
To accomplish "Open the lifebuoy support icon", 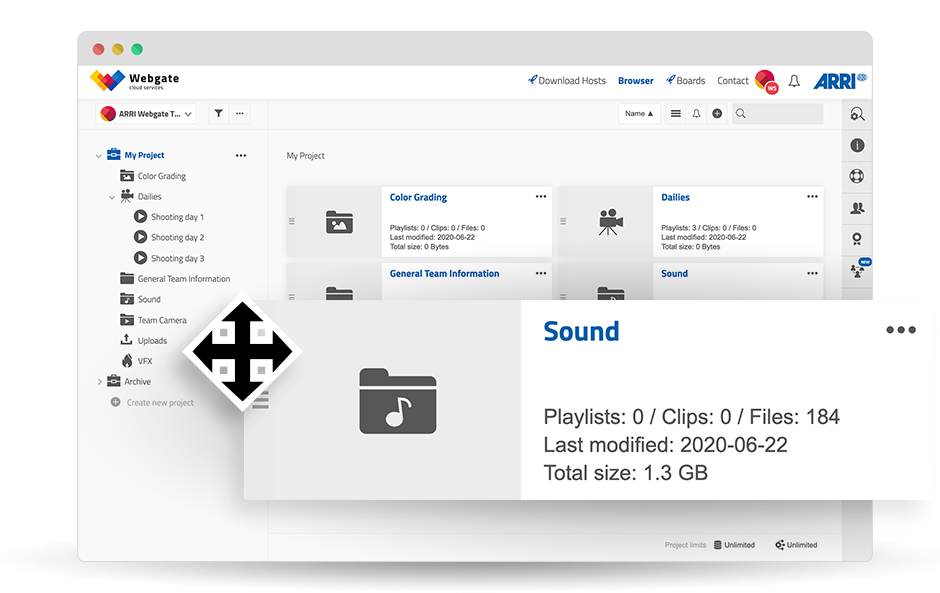I will 857,177.
